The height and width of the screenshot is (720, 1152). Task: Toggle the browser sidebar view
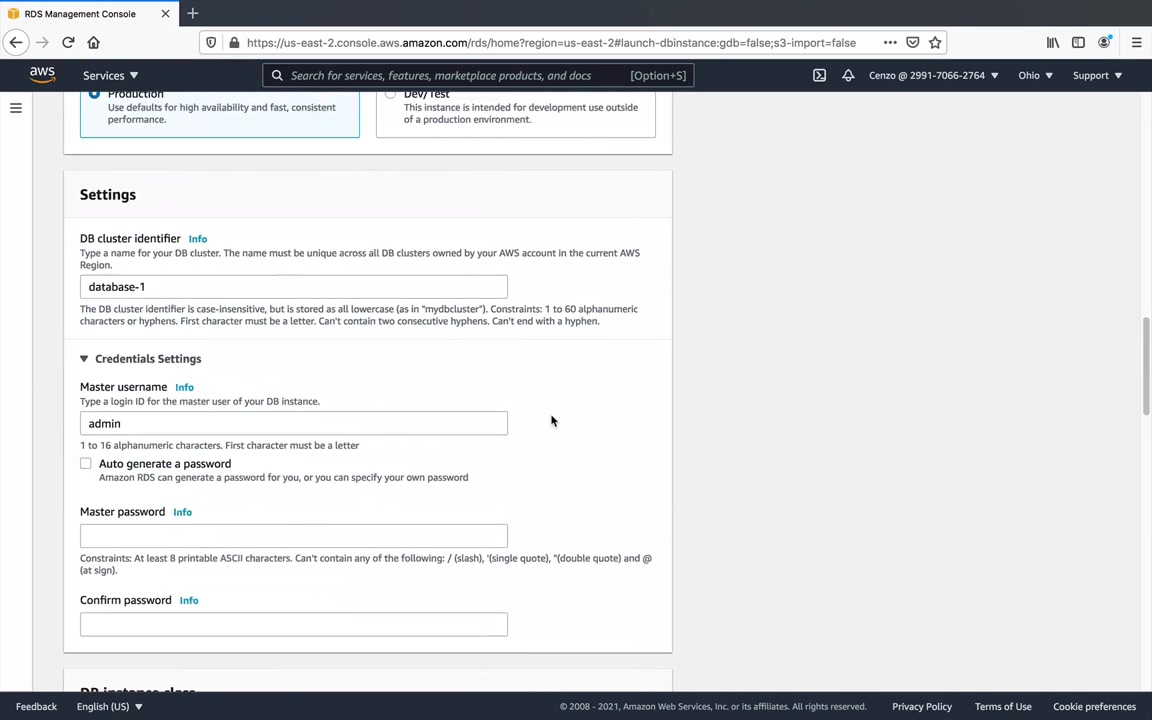tap(1078, 43)
